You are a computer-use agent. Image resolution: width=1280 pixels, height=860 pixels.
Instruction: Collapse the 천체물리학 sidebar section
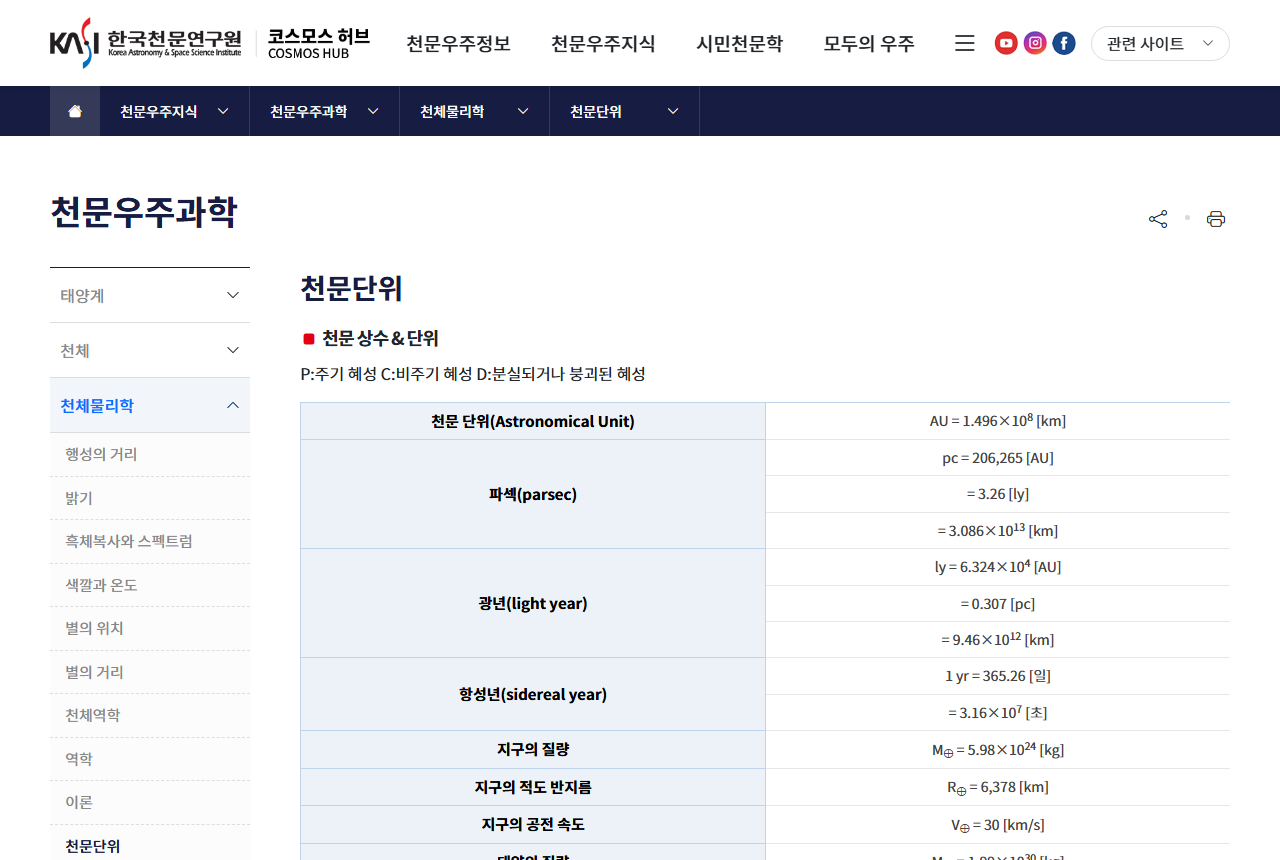pyautogui.click(x=150, y=405)
